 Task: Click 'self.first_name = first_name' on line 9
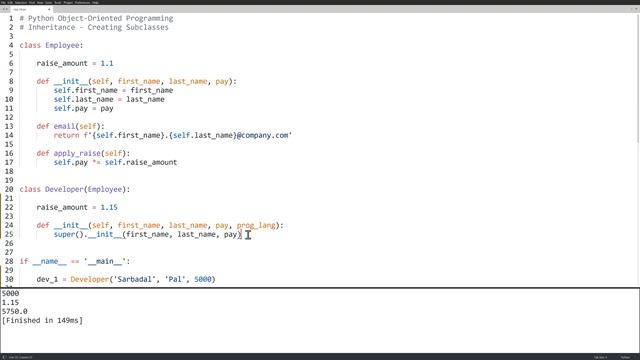click(x=113, y=90)
